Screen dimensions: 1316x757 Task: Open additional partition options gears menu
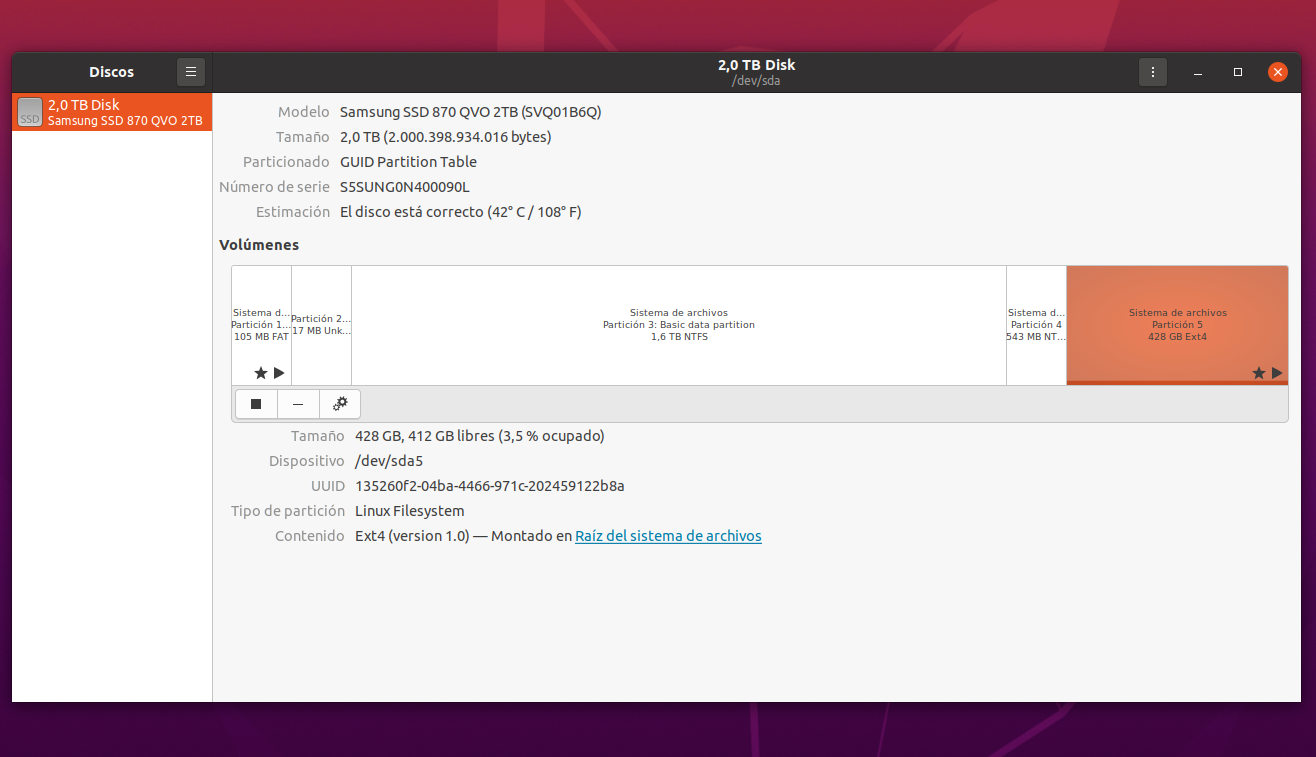(340, 404)
